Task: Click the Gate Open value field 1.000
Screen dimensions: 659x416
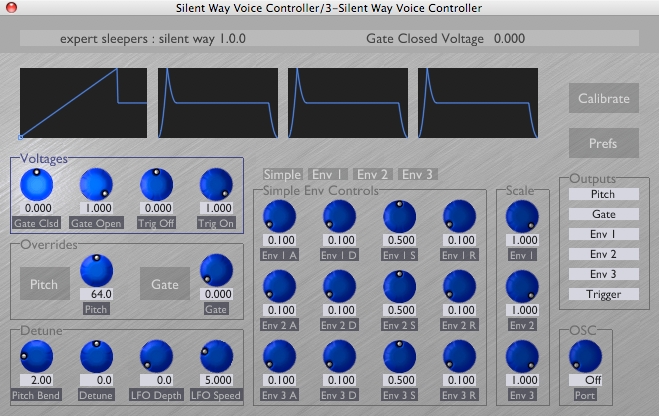Action: [x=96, y=208]
